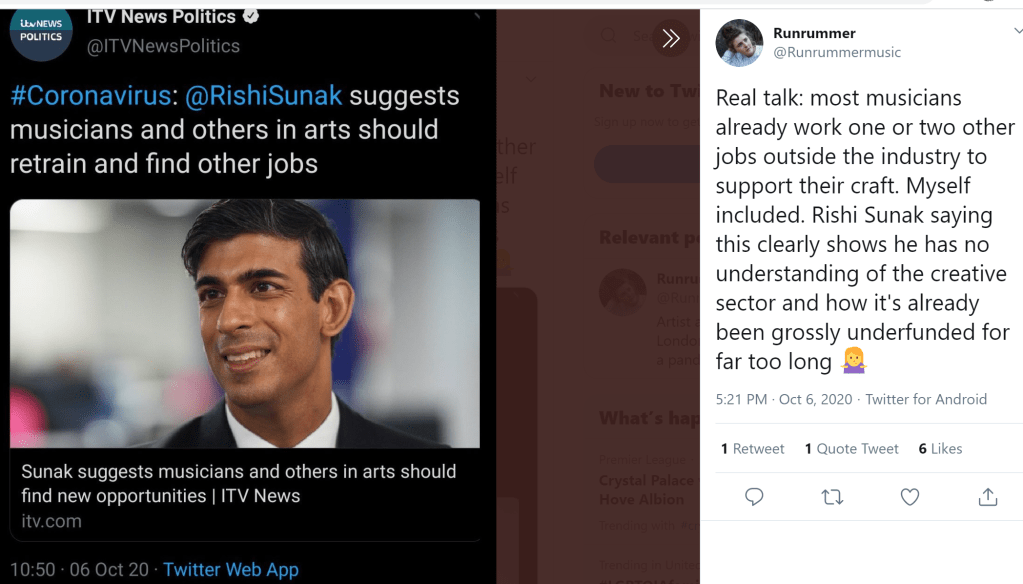Click the double-chevron collapse panel icon

pyautogui.click(x=671, y=38)
